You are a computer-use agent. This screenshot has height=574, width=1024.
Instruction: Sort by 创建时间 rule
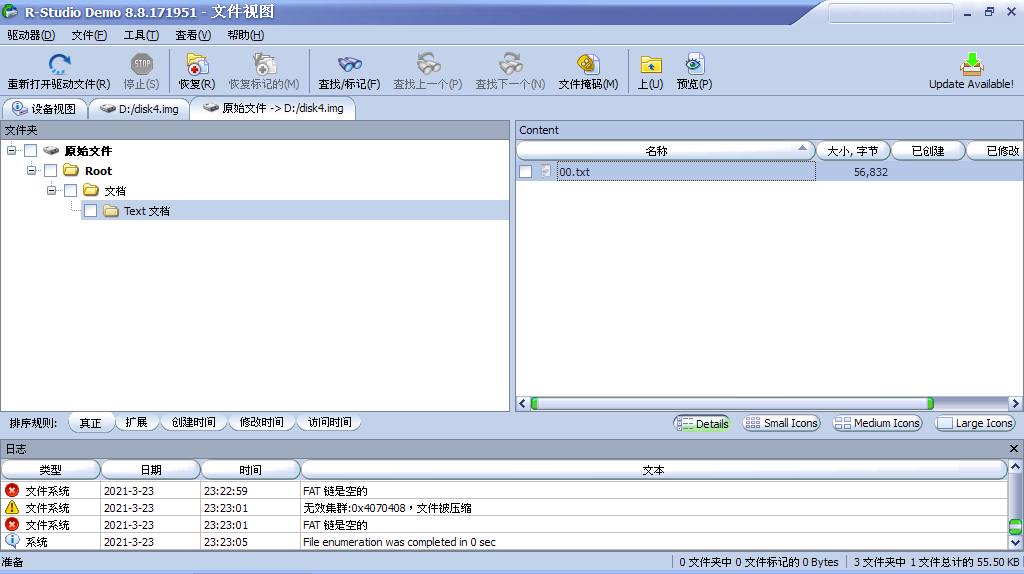pos(193,423)
